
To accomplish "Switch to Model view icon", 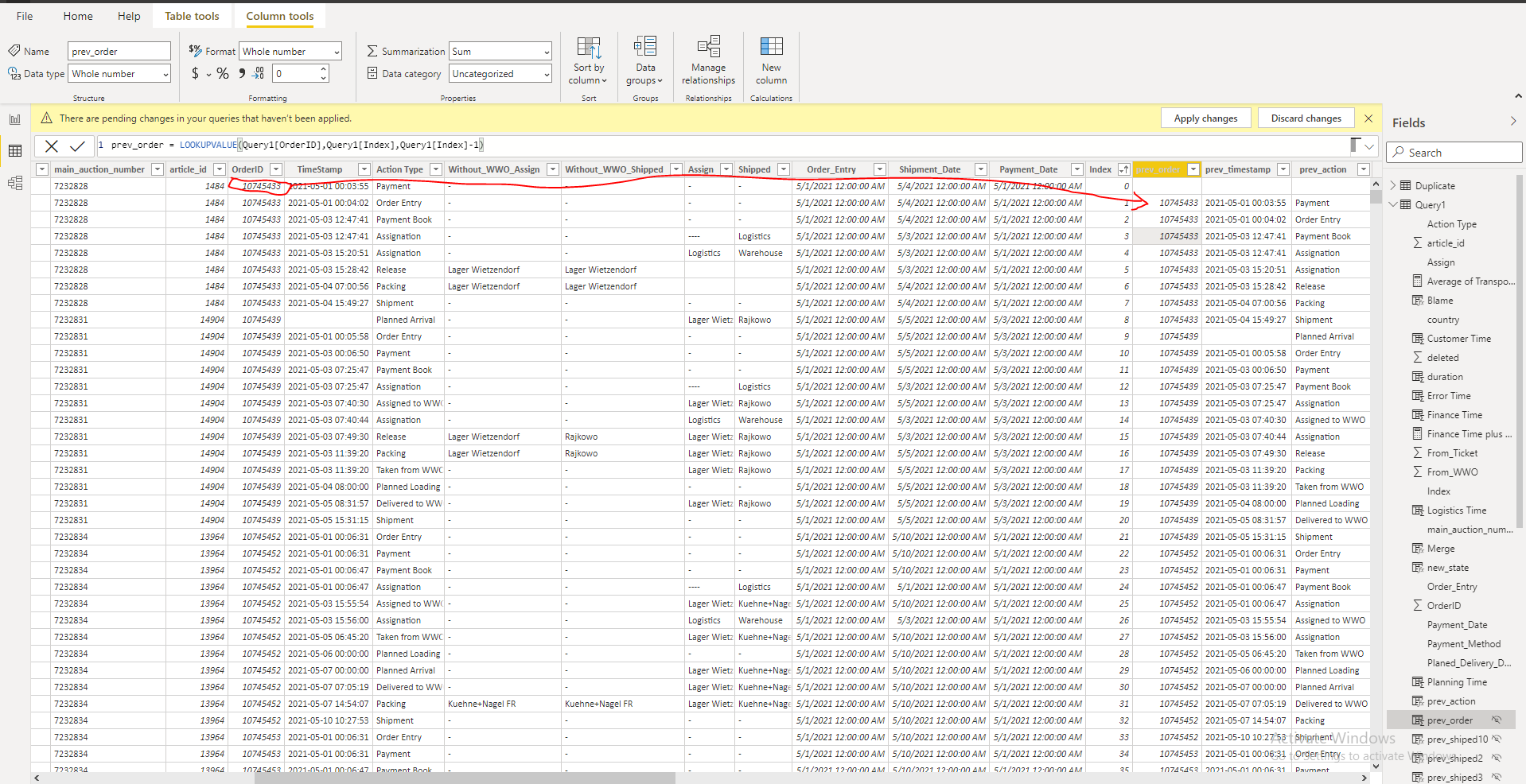I will (x=15, y=183).
